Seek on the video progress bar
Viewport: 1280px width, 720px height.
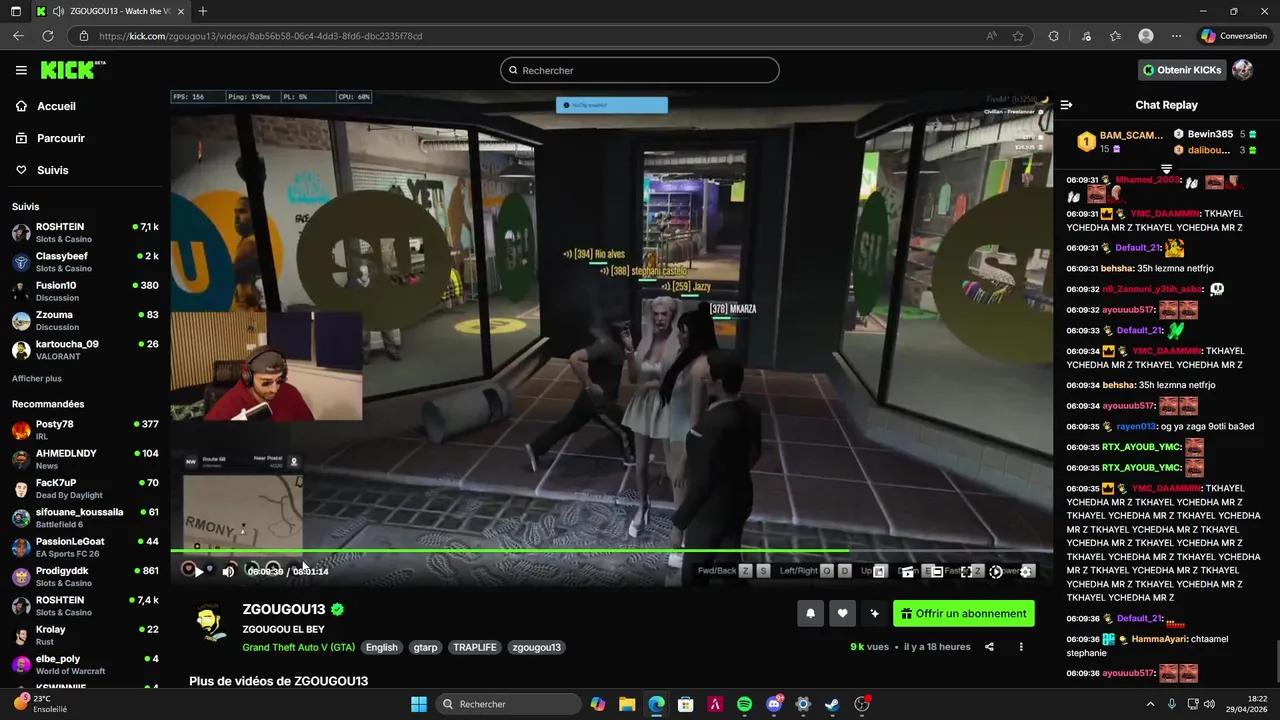[x=611, y=550]
